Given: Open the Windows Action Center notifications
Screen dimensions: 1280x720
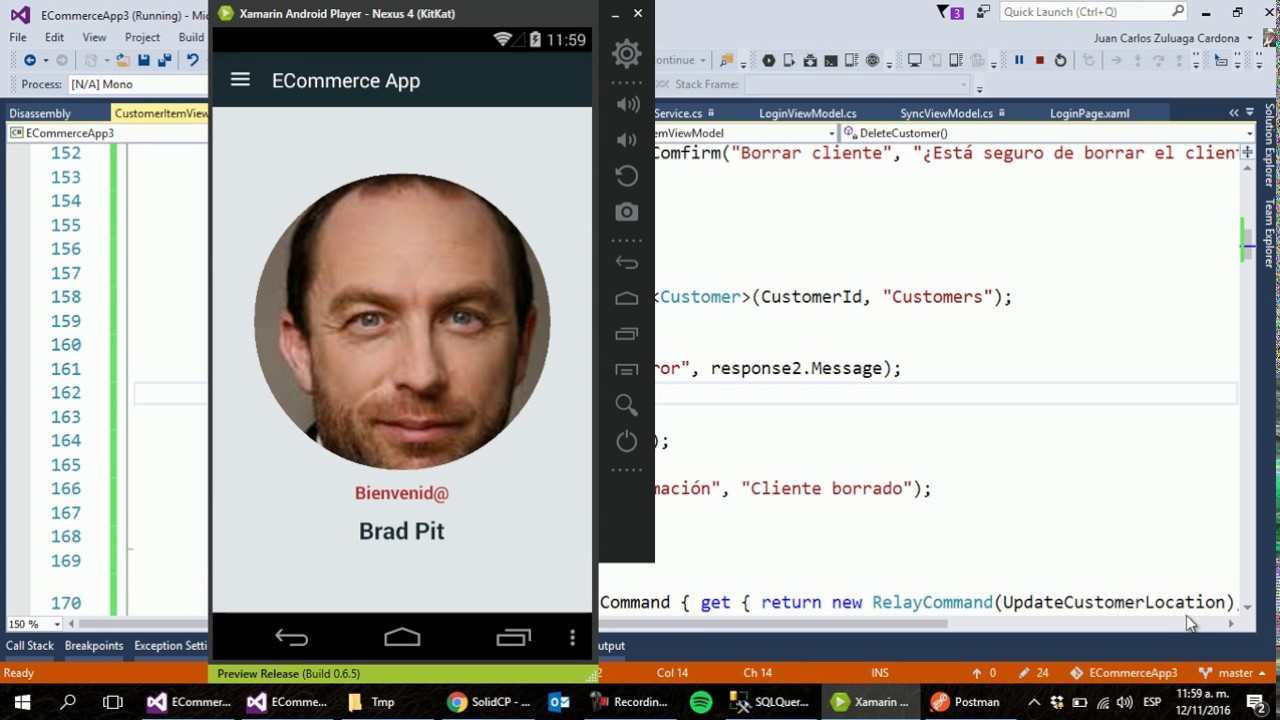Looking at the screenshot, I should point(1257,702).
